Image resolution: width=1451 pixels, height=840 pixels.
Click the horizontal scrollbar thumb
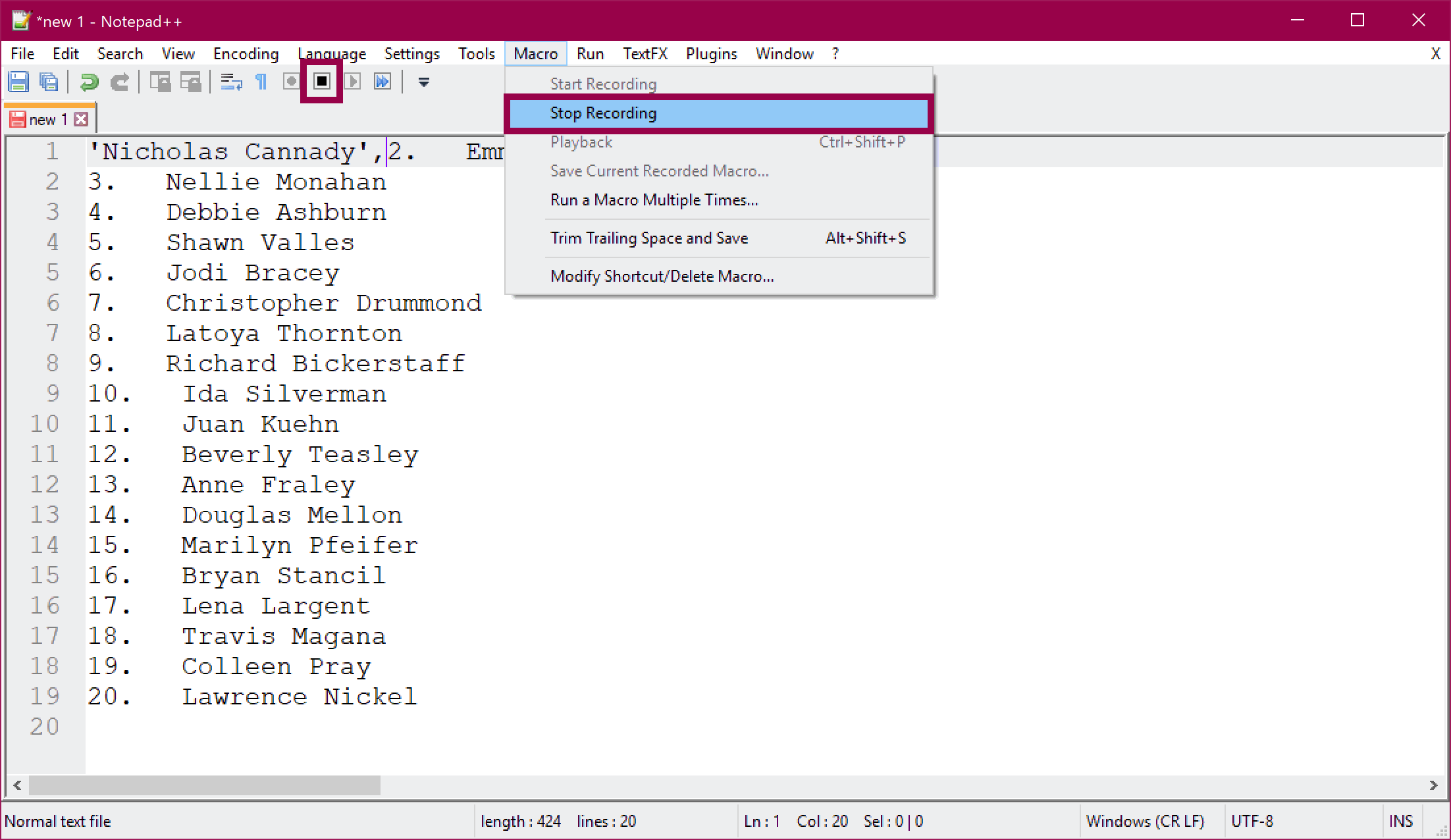click(204, 785)
